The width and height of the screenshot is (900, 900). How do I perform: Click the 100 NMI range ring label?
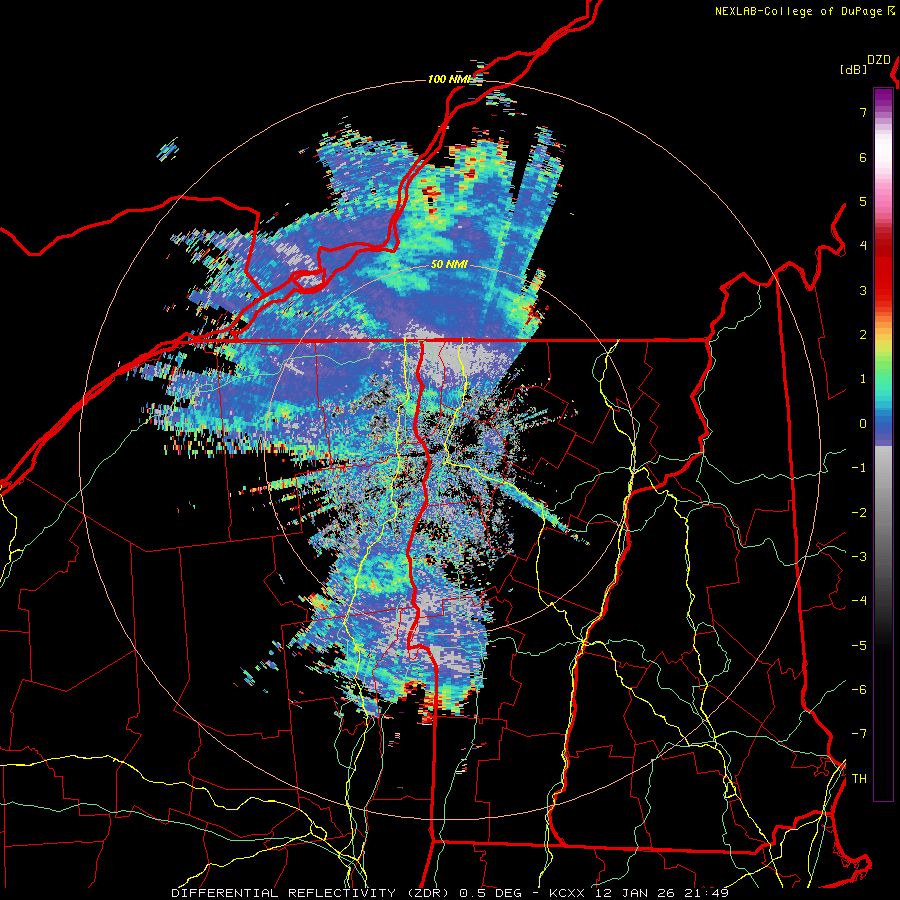(x=449, y=79)
